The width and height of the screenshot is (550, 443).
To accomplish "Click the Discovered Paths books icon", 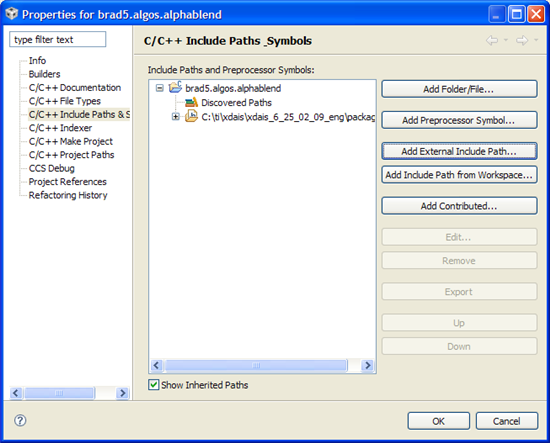I will pyautogui.click(x=191, y=102).
